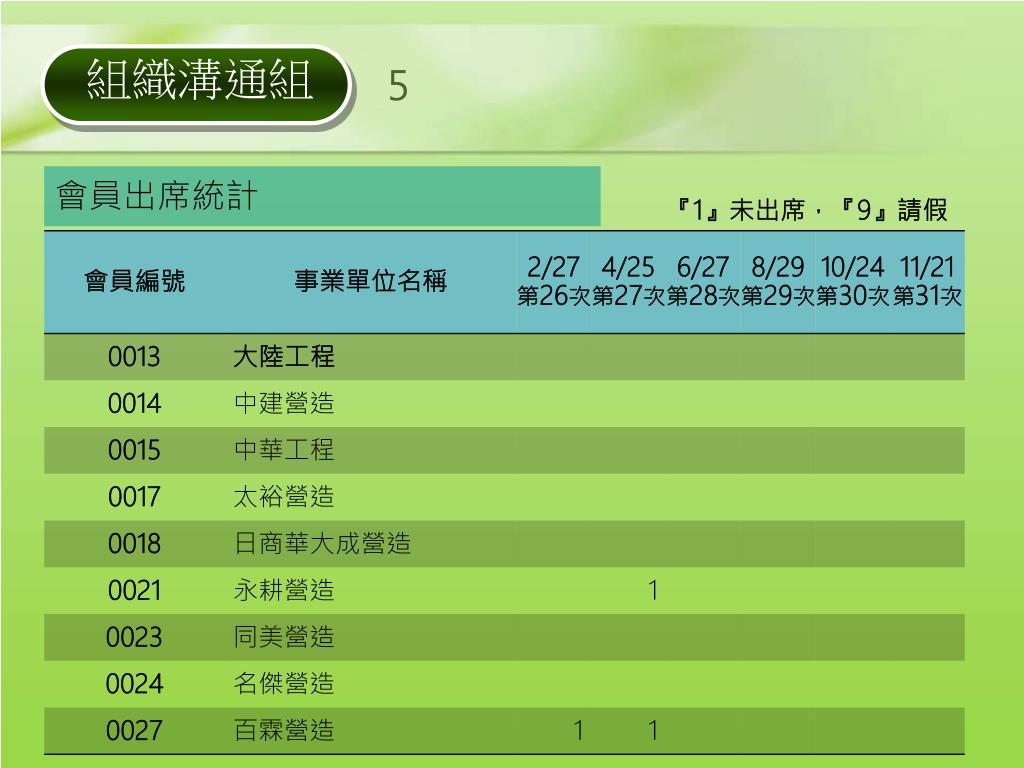The width and height of the screenshot is (1024, 768).
Task: Select the 中華工程 cell
Action: tap(284, 451)
